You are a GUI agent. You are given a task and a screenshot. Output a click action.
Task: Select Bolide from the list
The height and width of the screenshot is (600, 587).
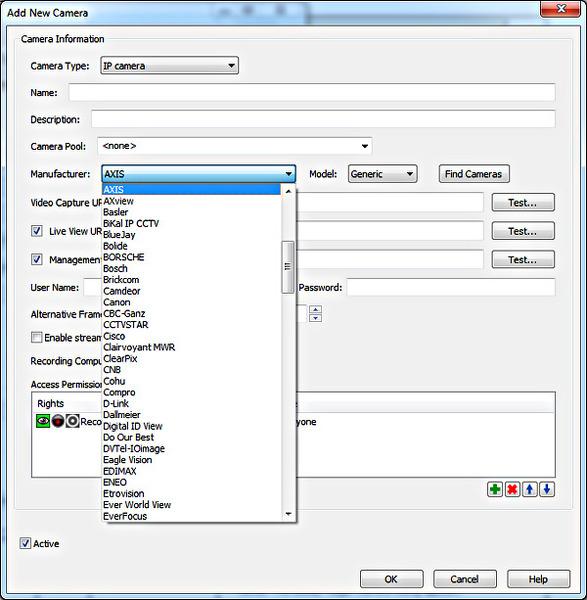click(191, 246)
